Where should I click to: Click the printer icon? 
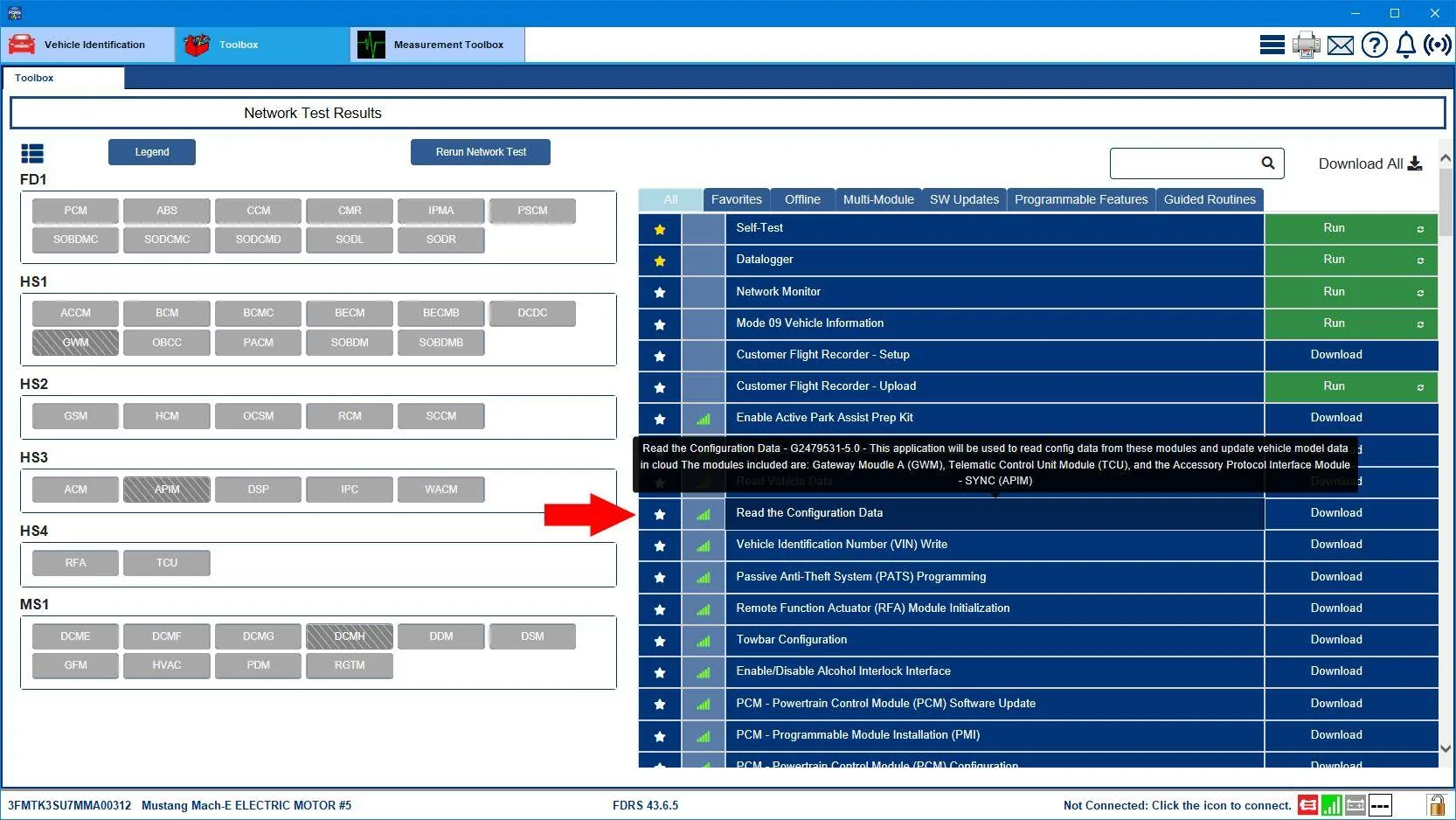point(1306,45)
